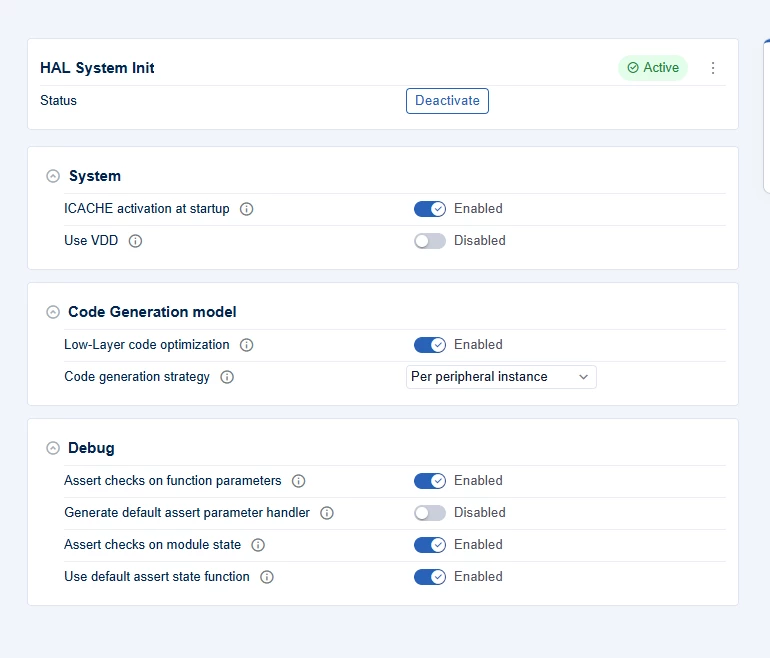The image size is (770, 658).
Task: Enable the Use VDD switch
Action: [430, 241]
